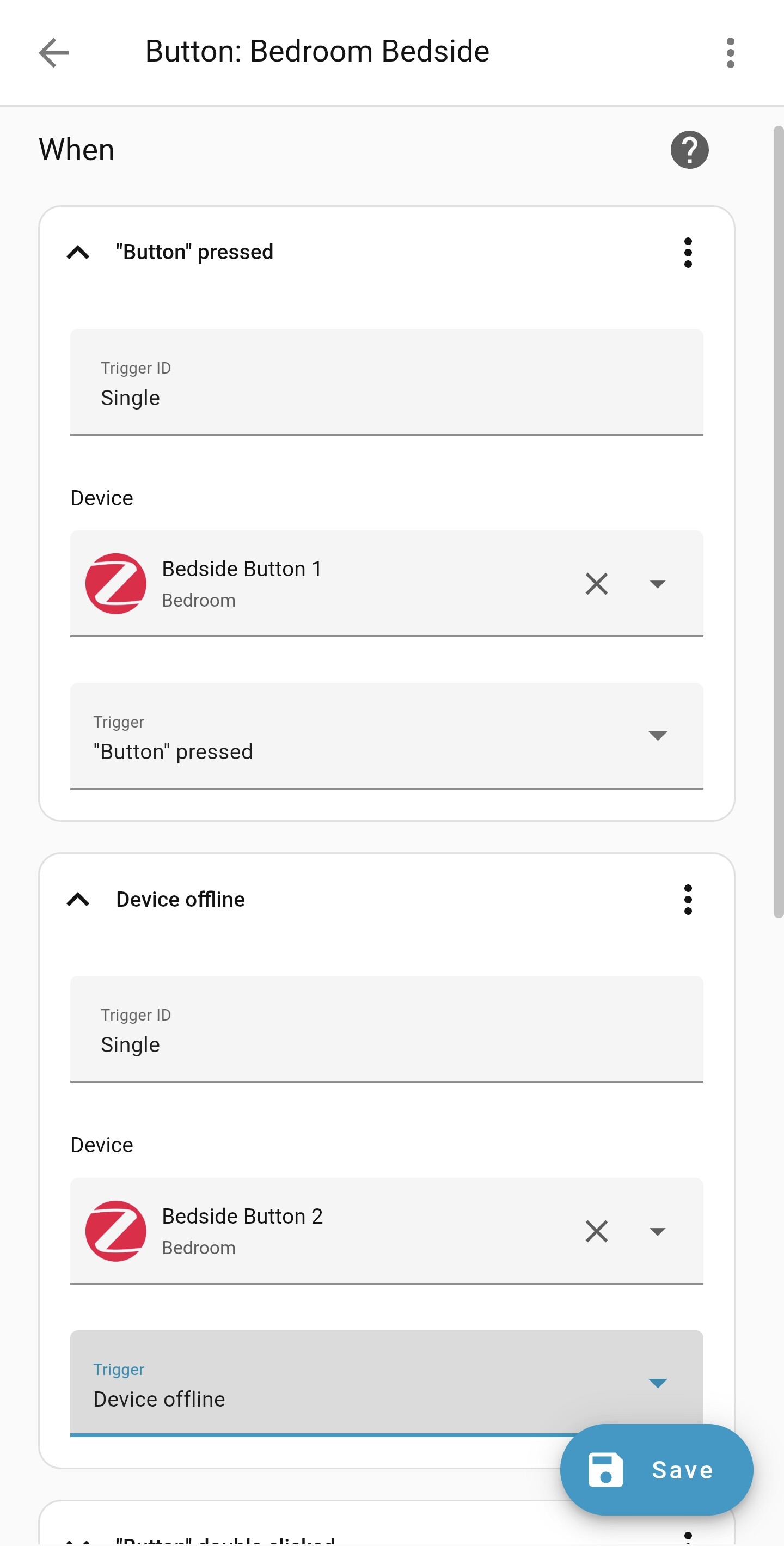
Task: Open the "Button" pressed Trigger dropdown
Action: [x=658, y=736]
